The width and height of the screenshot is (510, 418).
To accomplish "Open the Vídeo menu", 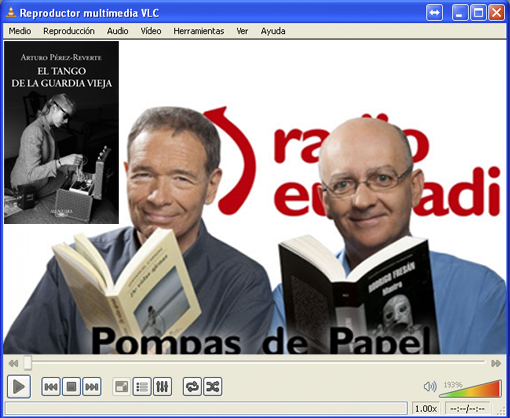I will [x=151, y=31].
